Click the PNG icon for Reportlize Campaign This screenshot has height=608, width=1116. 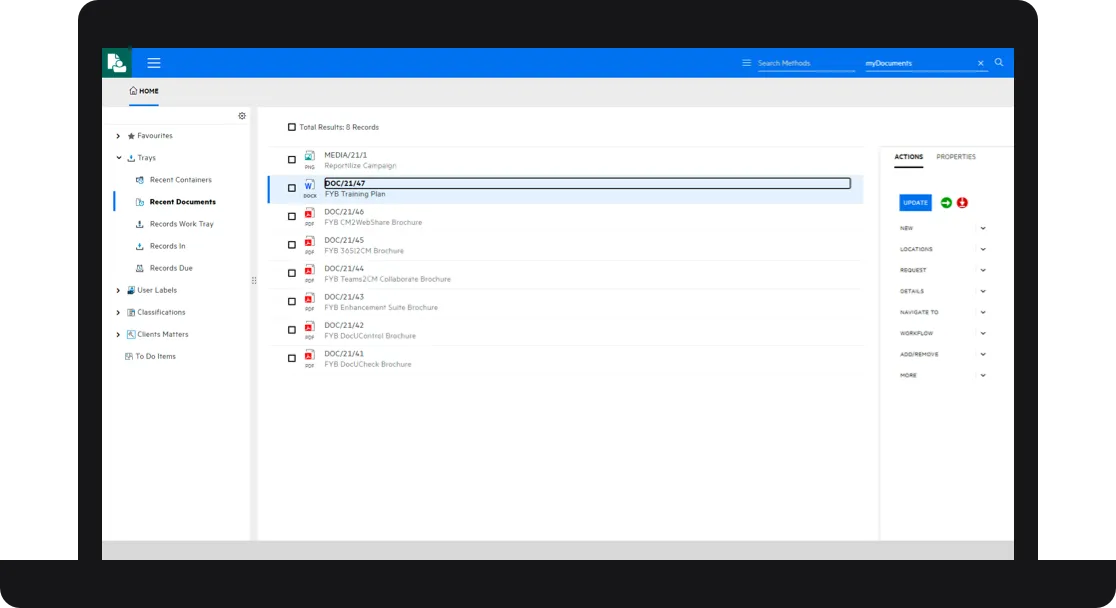coord(310,159)
